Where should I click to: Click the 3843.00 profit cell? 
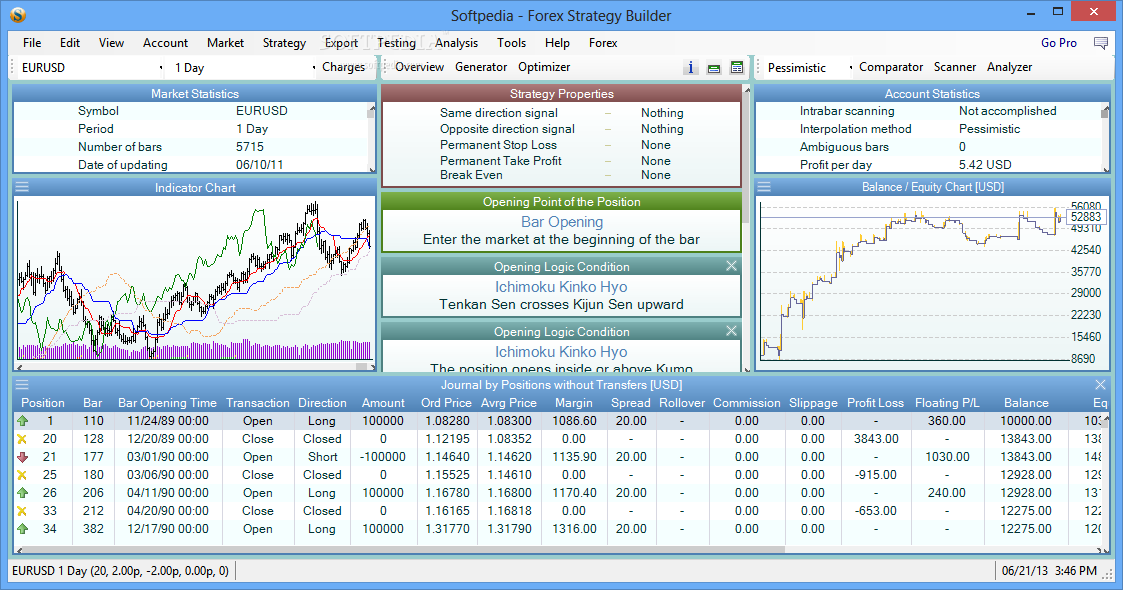[875, 439]
